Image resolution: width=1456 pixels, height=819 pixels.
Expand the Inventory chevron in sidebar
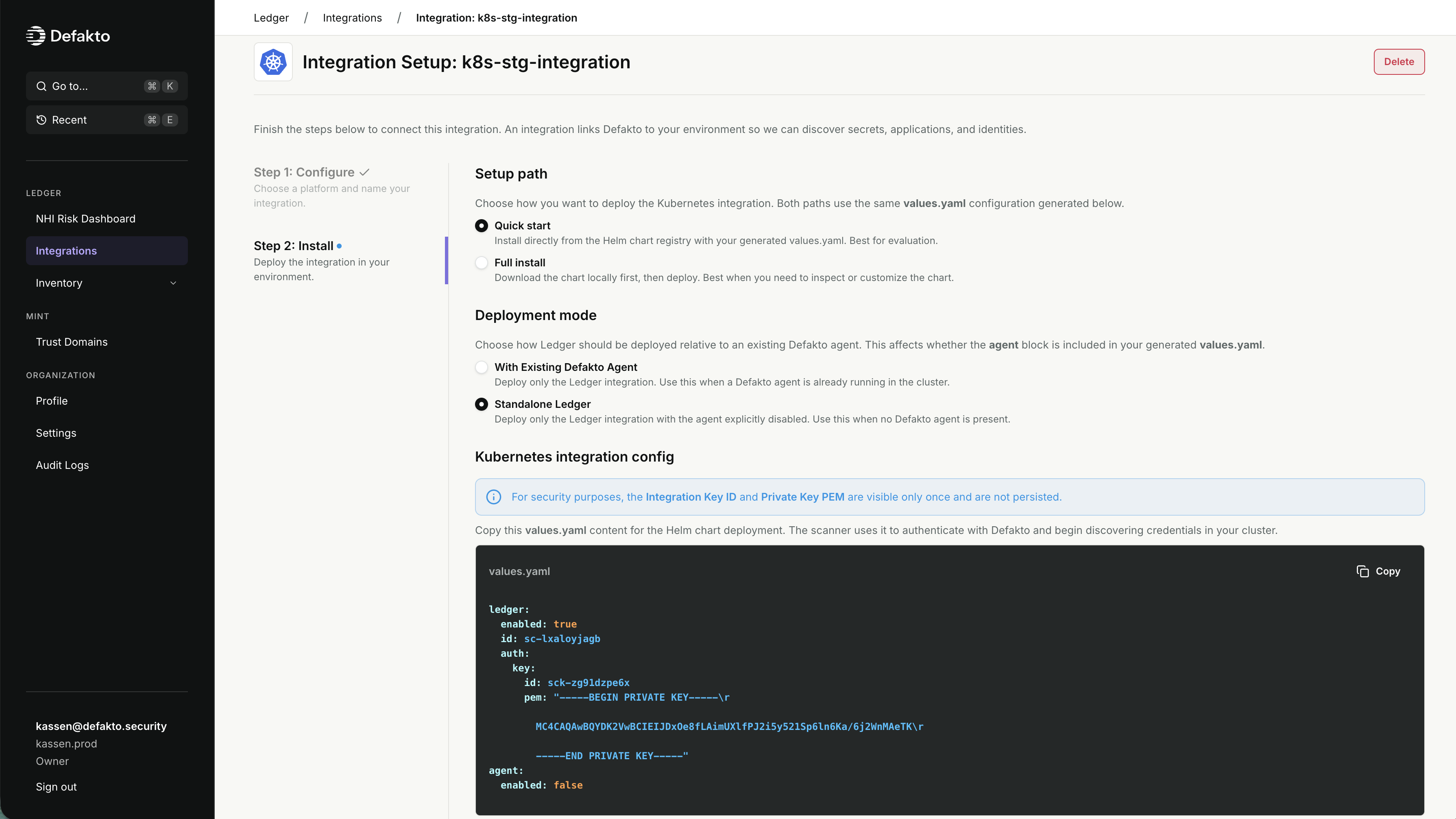click(x=174, y=283)
